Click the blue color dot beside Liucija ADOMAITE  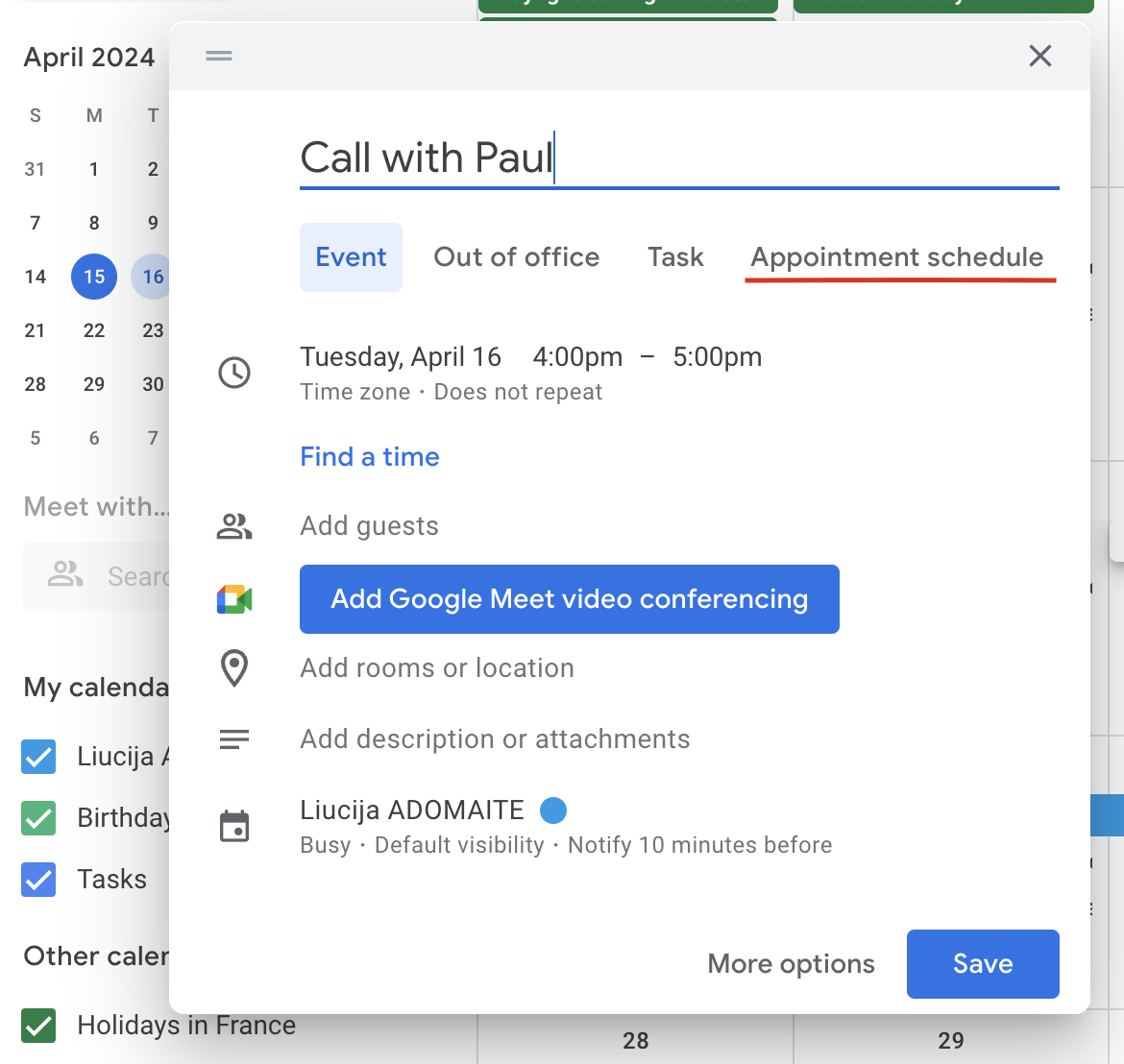(553, 810)
